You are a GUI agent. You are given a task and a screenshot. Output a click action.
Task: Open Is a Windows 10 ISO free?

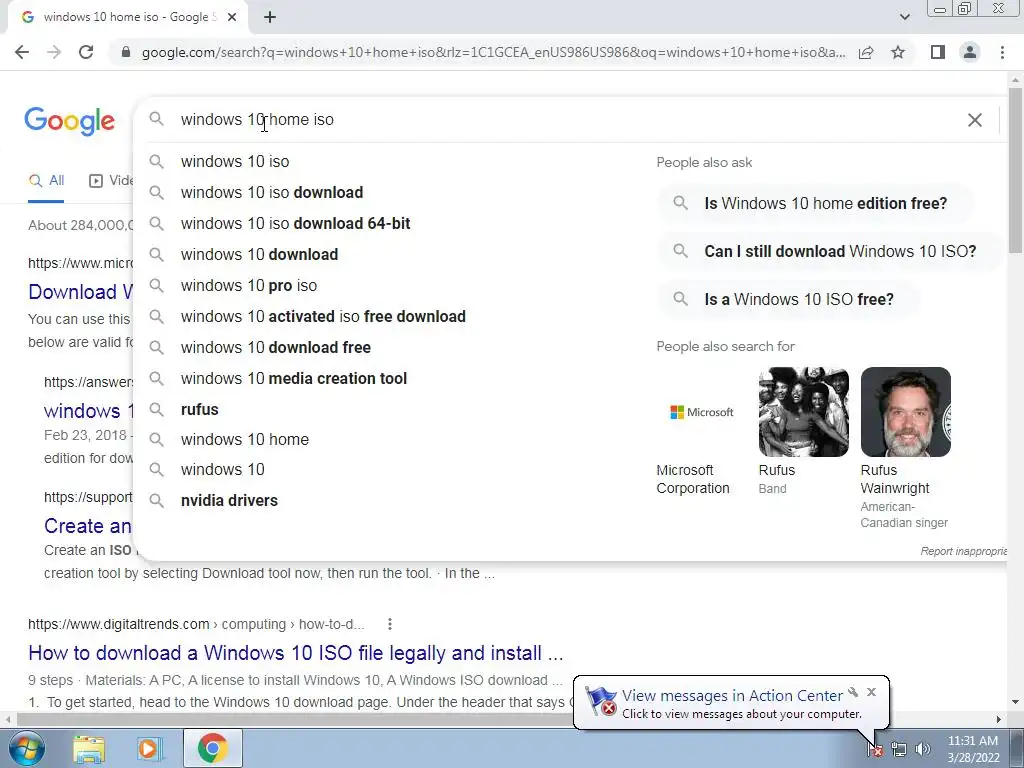(x=788, y=299)
